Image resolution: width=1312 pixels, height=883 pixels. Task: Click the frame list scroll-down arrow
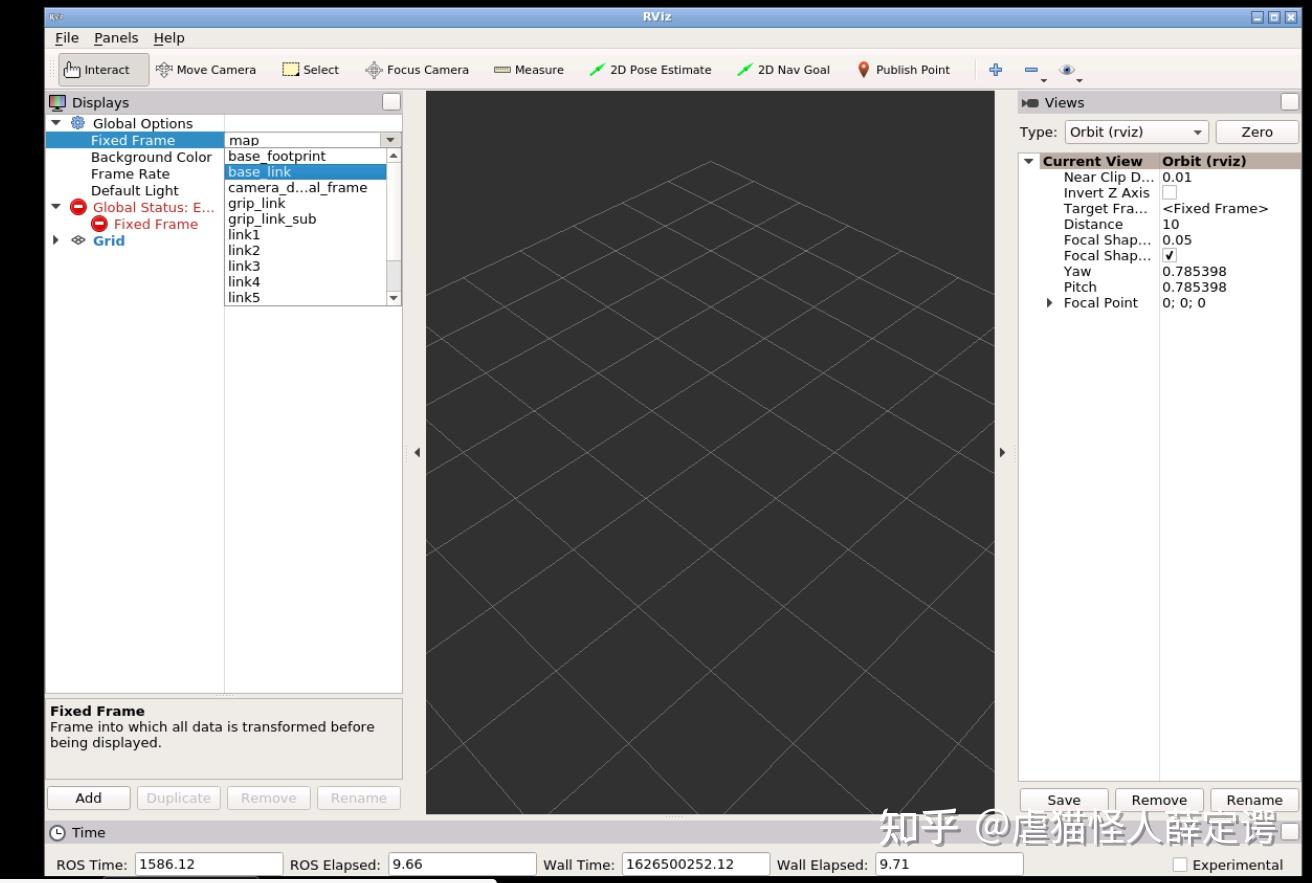click(x=393, y=298)
